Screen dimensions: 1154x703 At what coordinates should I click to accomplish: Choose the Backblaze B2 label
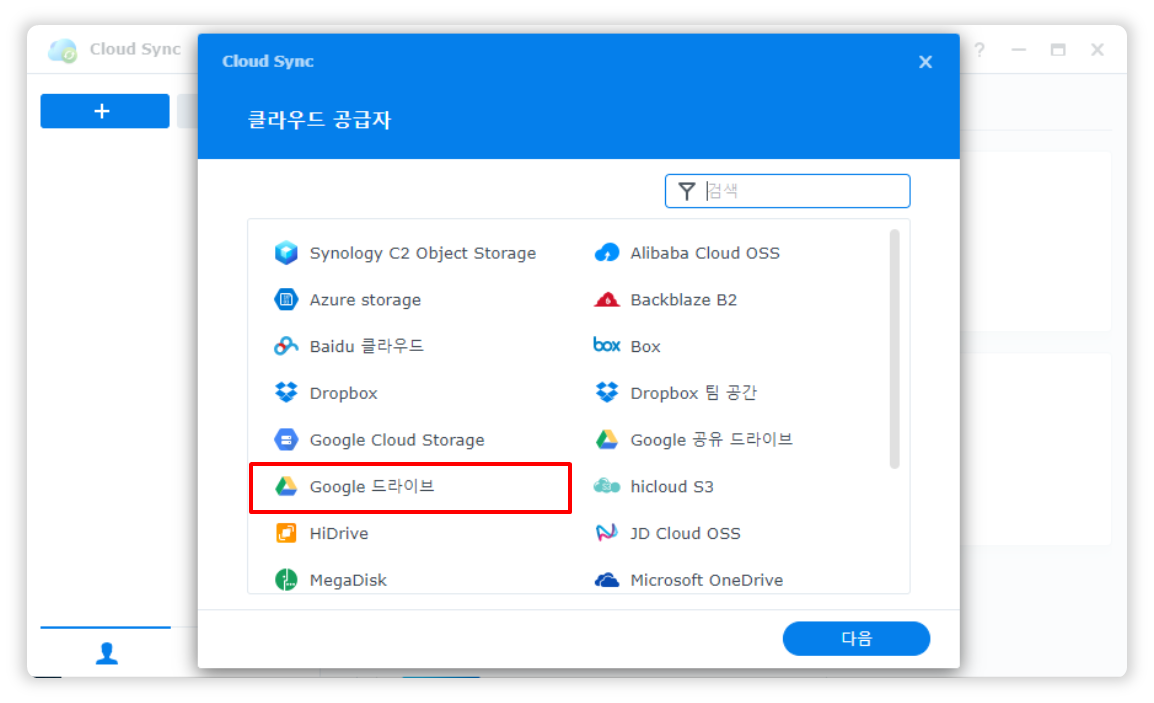point(683,300)
